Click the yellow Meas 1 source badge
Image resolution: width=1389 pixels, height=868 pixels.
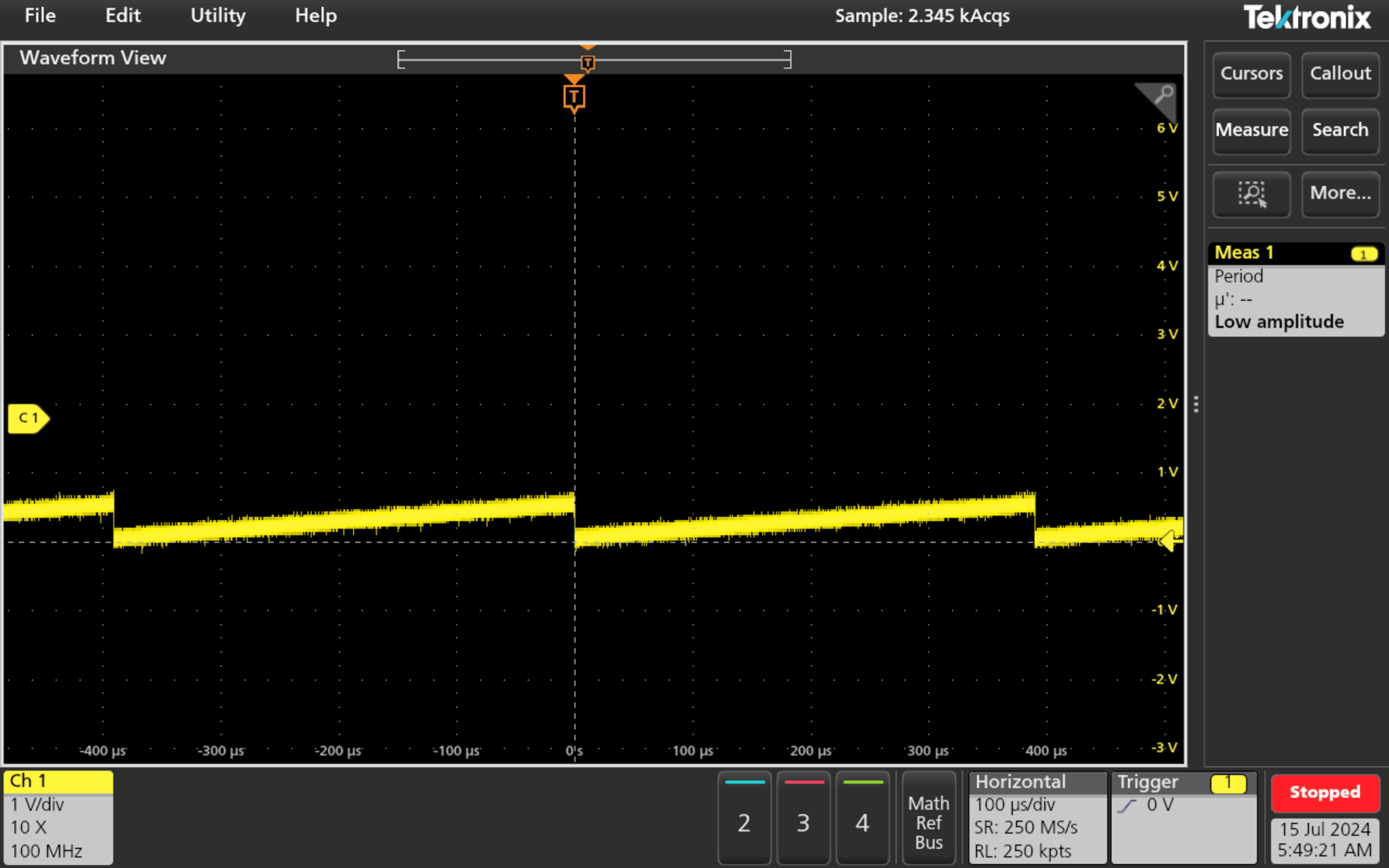tap(1363, 254)
